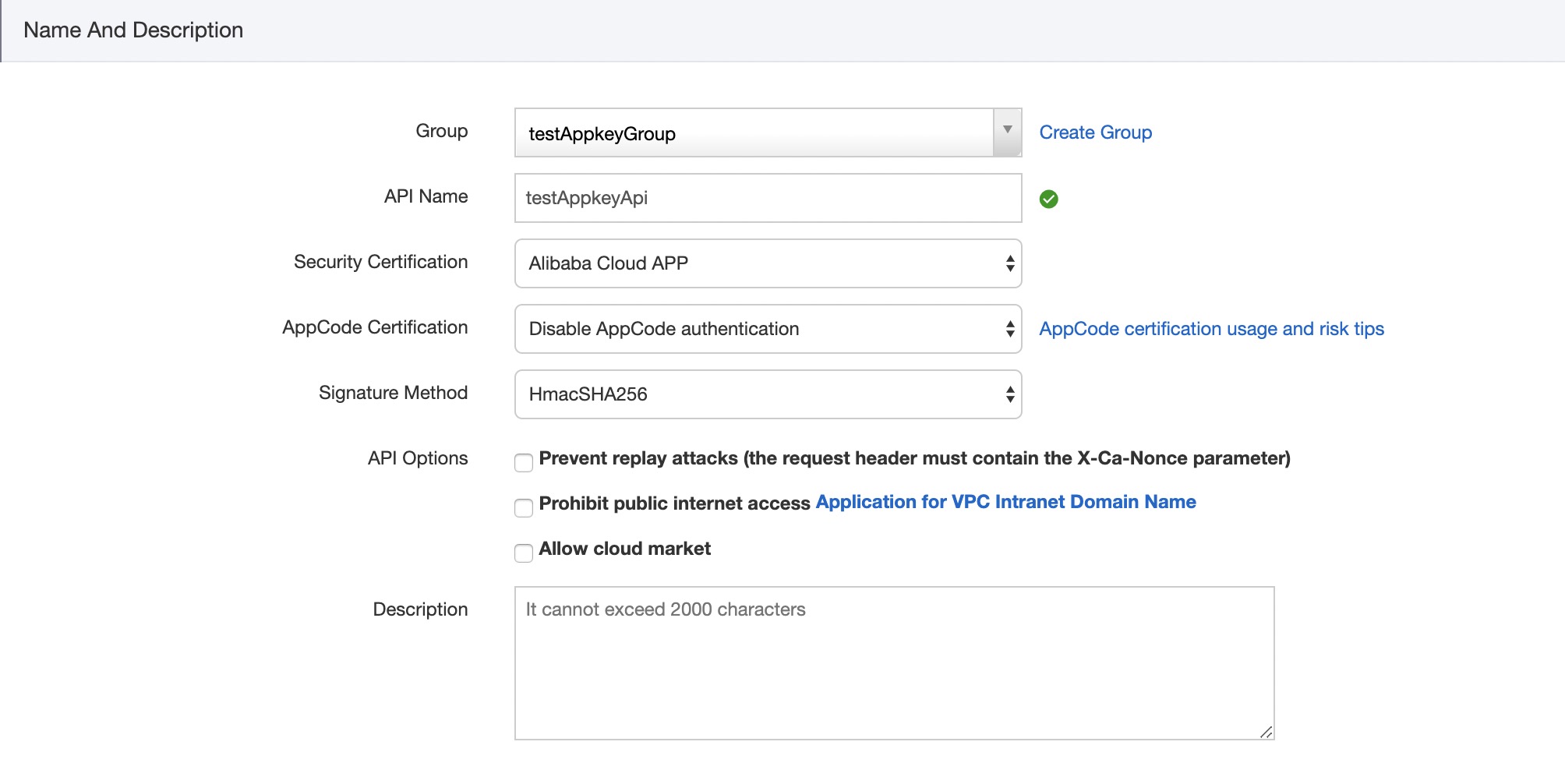Viewport: 1565px width, 784px height.
Task: Open the Group dropdown showing testAppkeyGroup
Action: pyautogui.click(x=768, y=132)
